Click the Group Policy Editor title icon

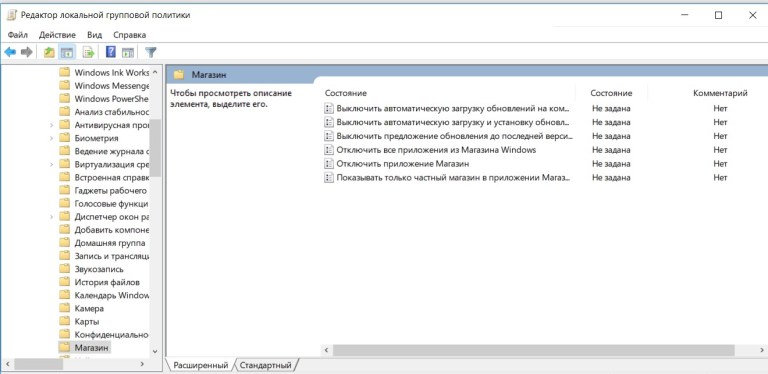12,15
